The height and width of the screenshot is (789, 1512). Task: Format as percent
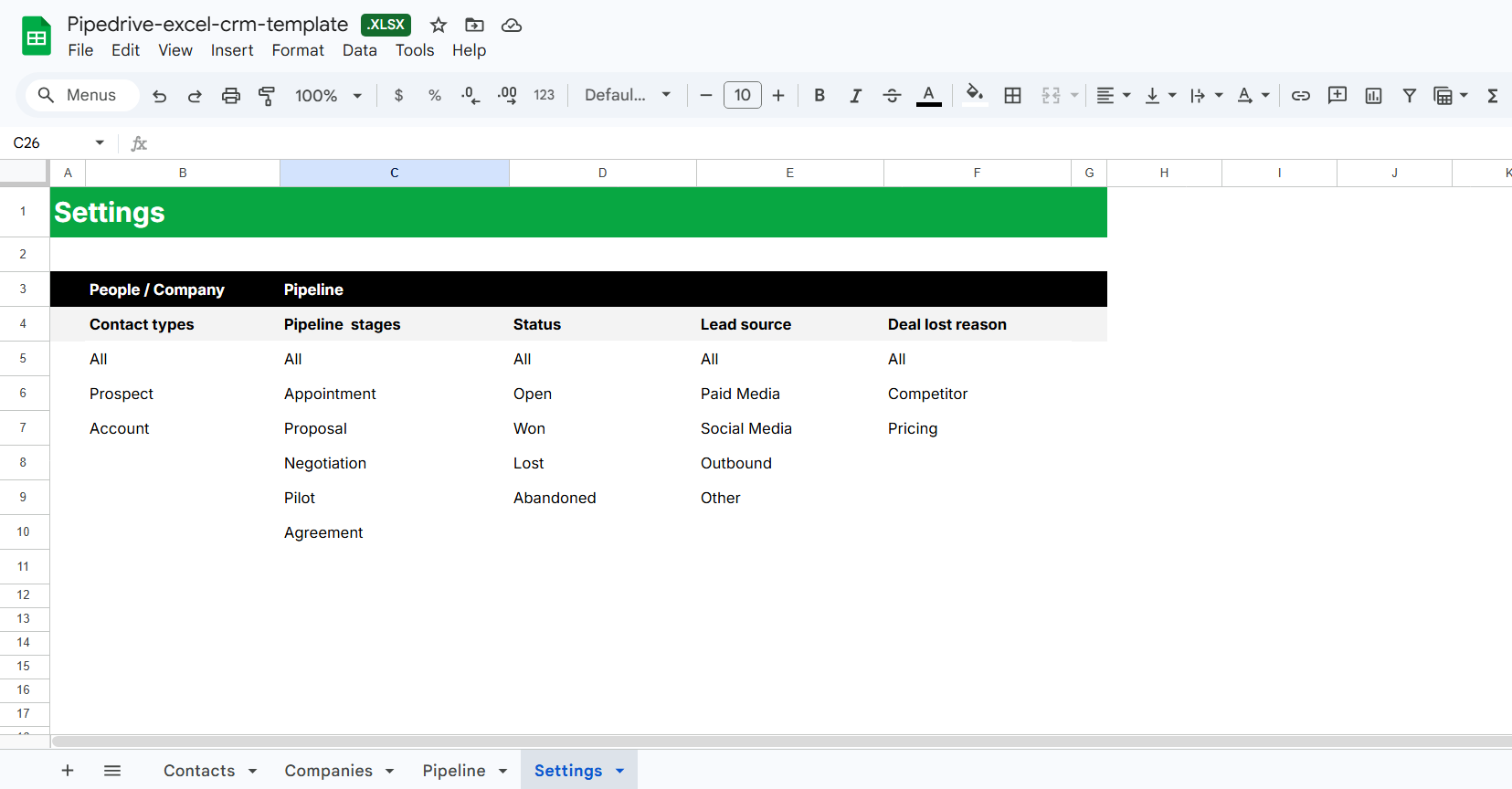tap(435, 95)
